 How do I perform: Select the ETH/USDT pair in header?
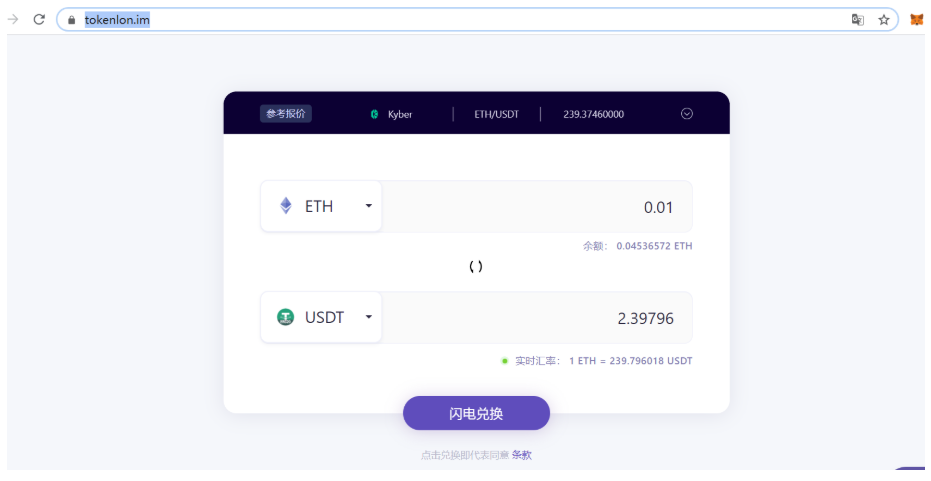pyautogui.click(x=496, y=114)
